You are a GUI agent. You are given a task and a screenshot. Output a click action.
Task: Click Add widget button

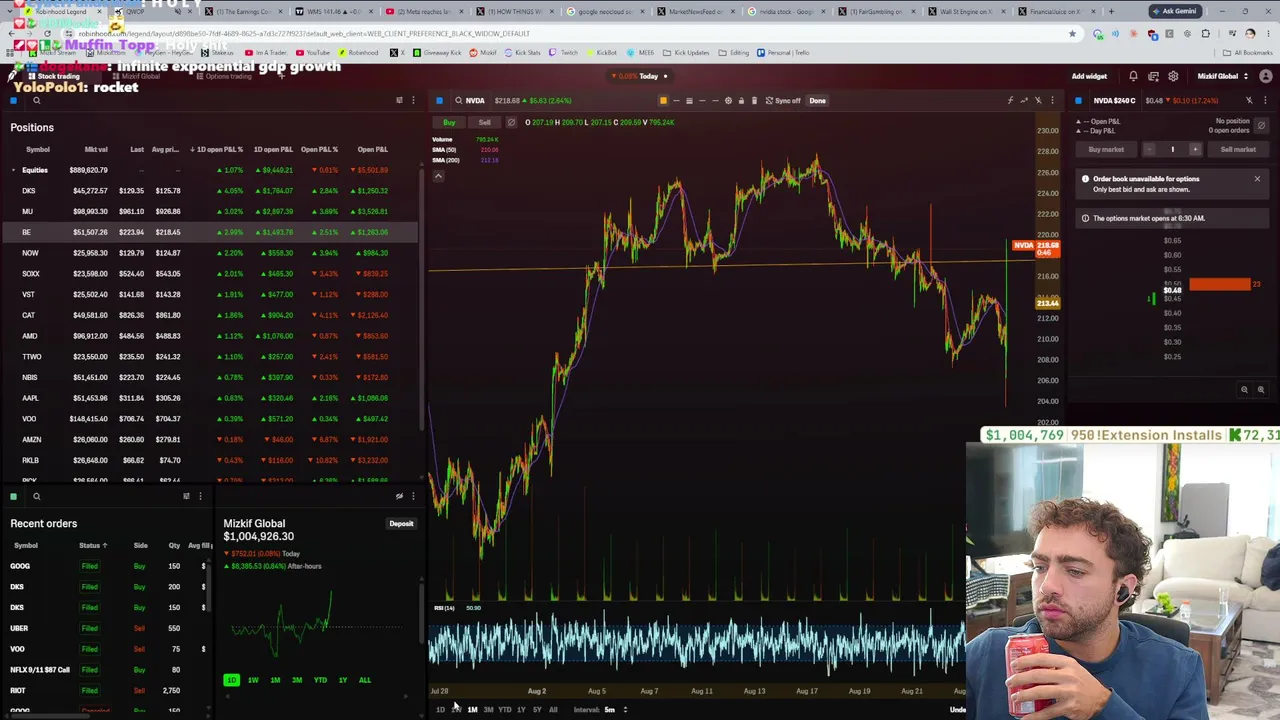1089,76
